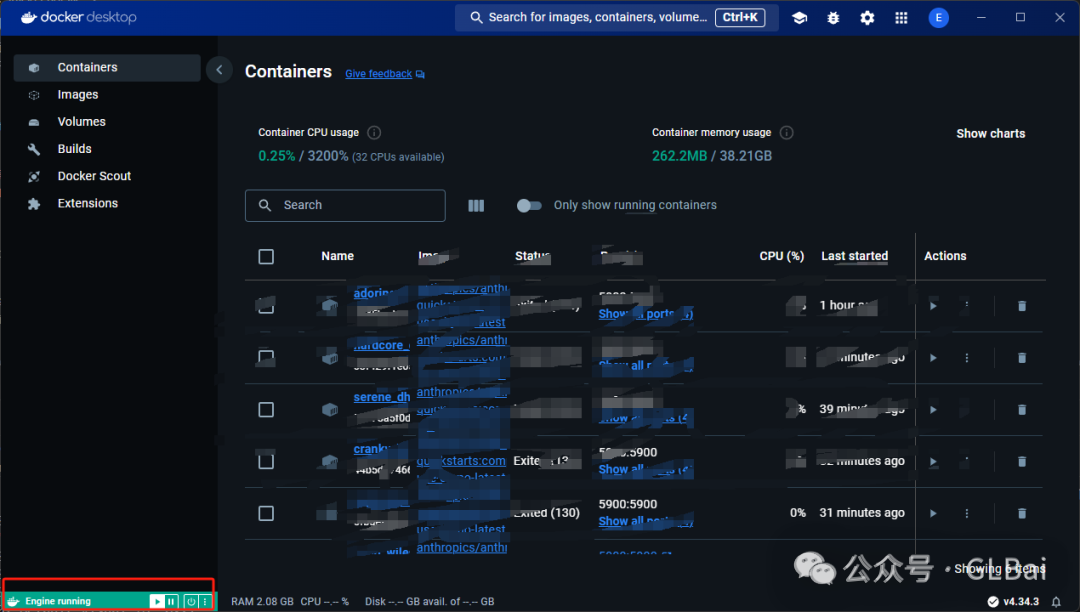Collapse the left sidebar with the chevron
Screen dimensions: 1080x612
click(219, 69)
